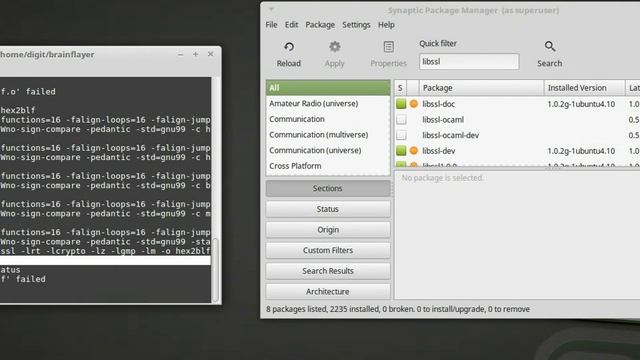Select the Amateur Radio (universe) section
Screen dimensions: 640x360
pos(328,104)
